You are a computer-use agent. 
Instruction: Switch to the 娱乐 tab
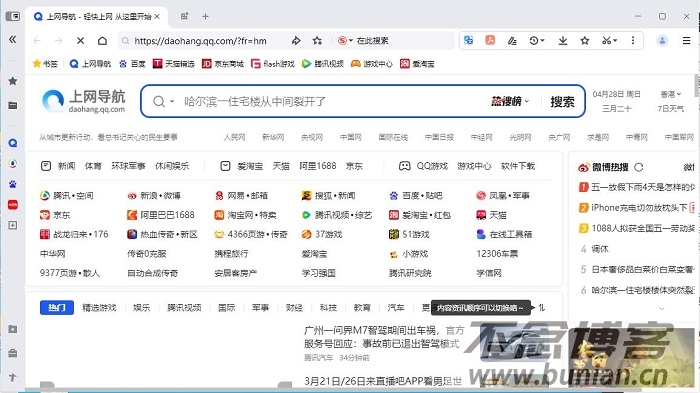coord(142,307)
